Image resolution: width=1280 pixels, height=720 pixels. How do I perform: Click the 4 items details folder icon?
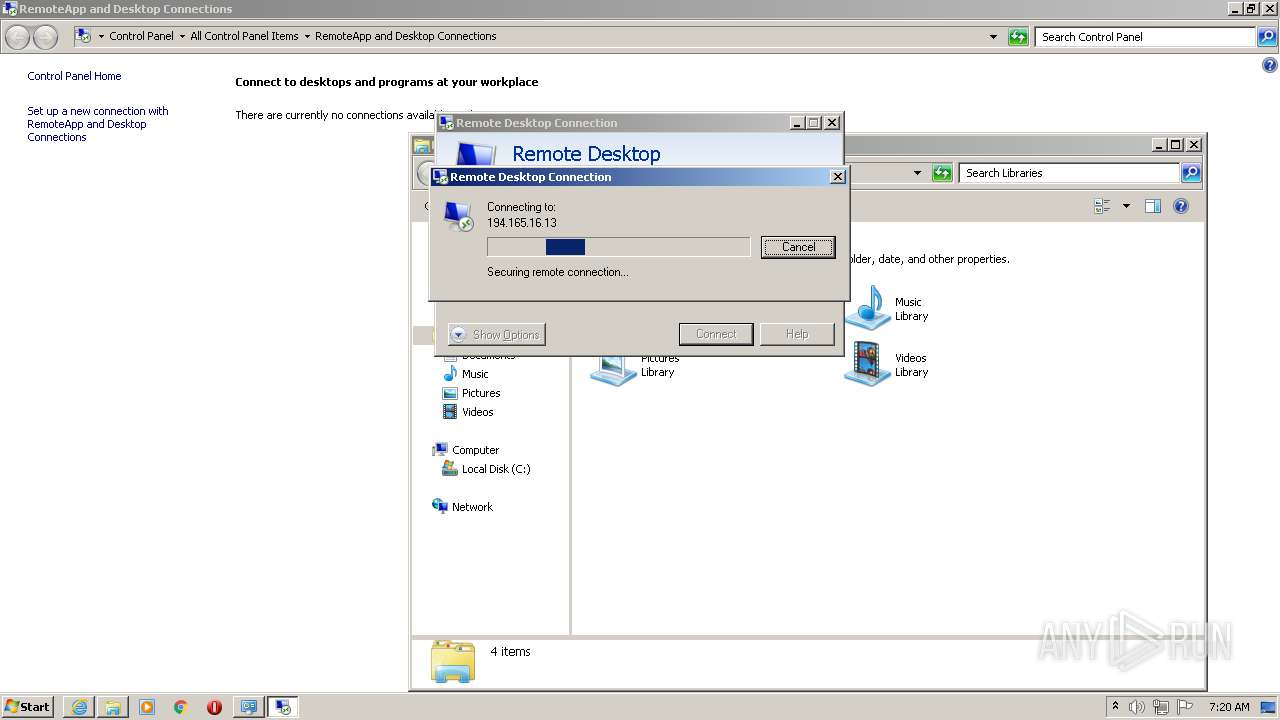pyautogui.click(x=453, y=661)
